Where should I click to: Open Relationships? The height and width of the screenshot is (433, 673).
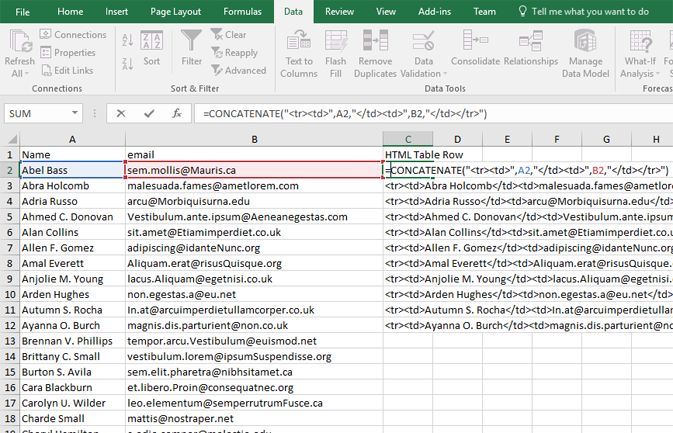(531, 48)
